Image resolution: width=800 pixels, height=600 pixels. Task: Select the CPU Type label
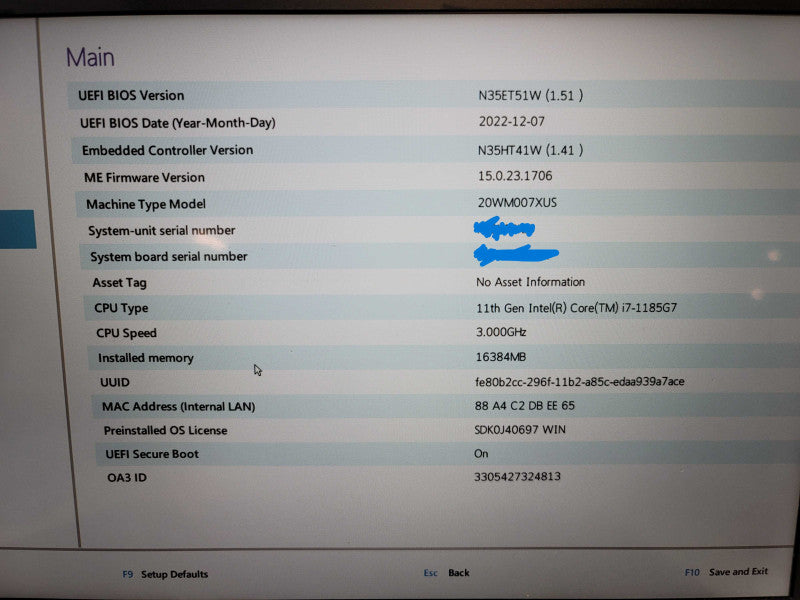pos(121,308)
